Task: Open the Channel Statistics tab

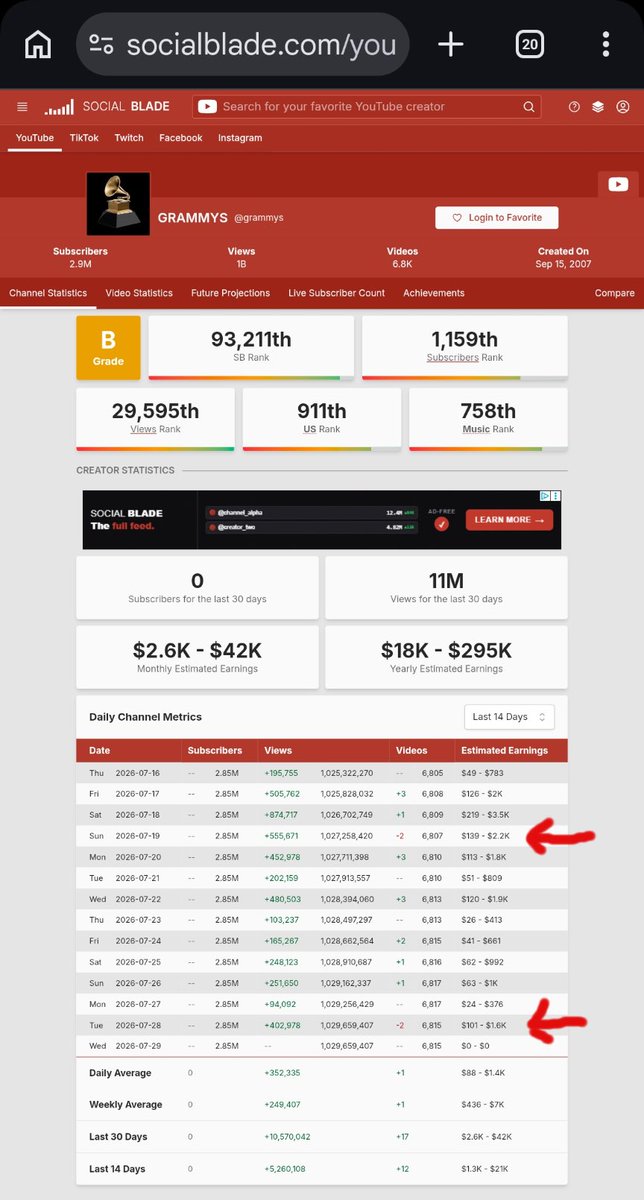Action: [x=48, y=293]
